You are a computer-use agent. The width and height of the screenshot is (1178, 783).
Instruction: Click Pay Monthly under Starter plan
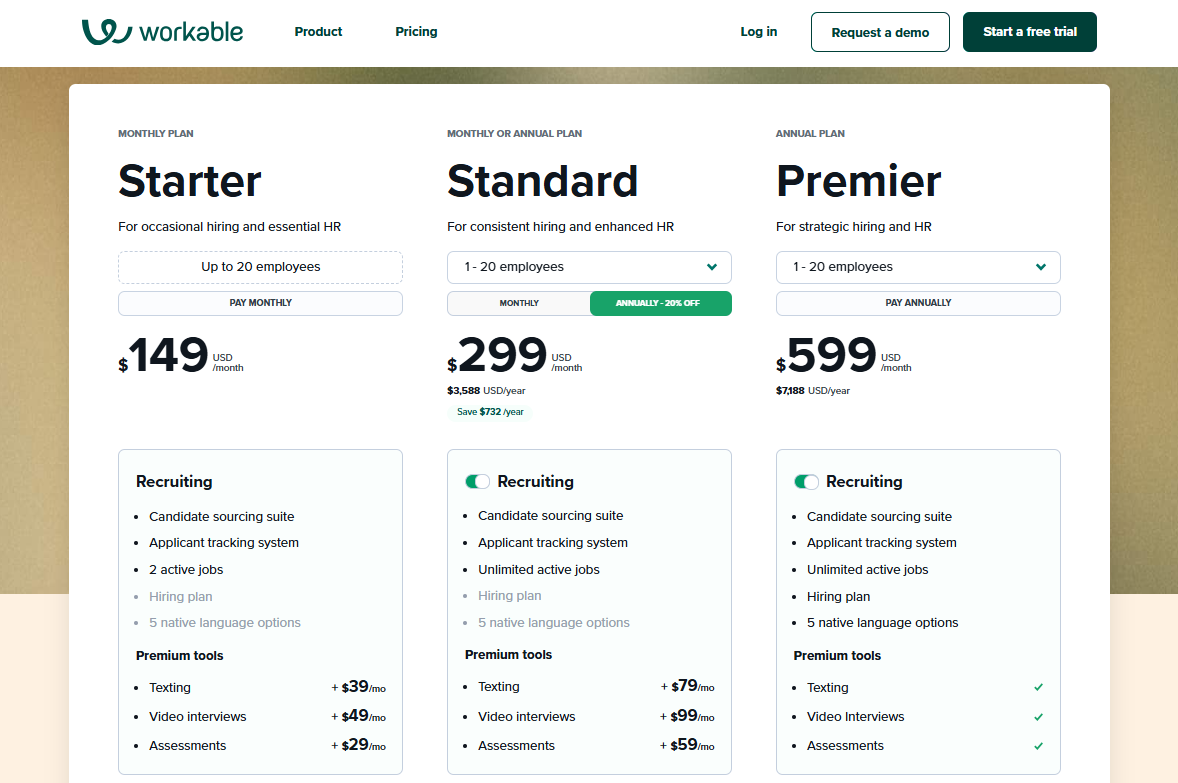[260, 303]
